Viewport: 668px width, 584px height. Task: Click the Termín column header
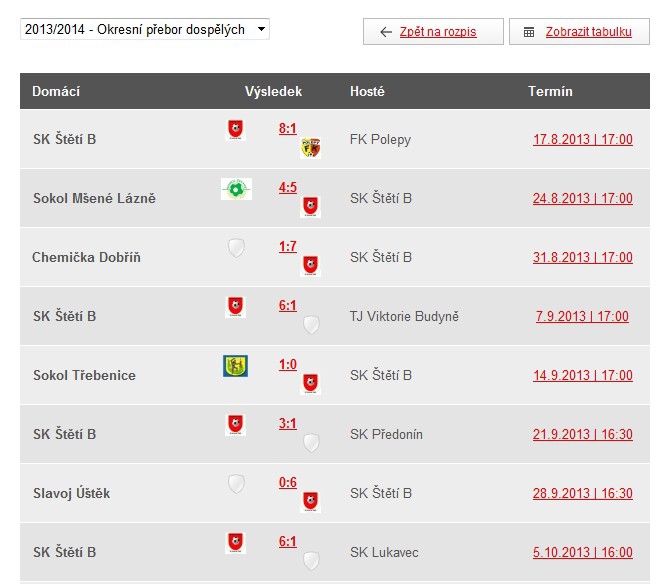tap(550, 91)
